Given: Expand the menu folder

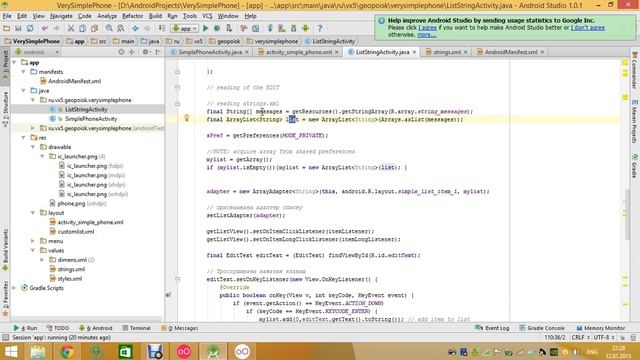Looking at the screenshot, I should coord(33,241).
